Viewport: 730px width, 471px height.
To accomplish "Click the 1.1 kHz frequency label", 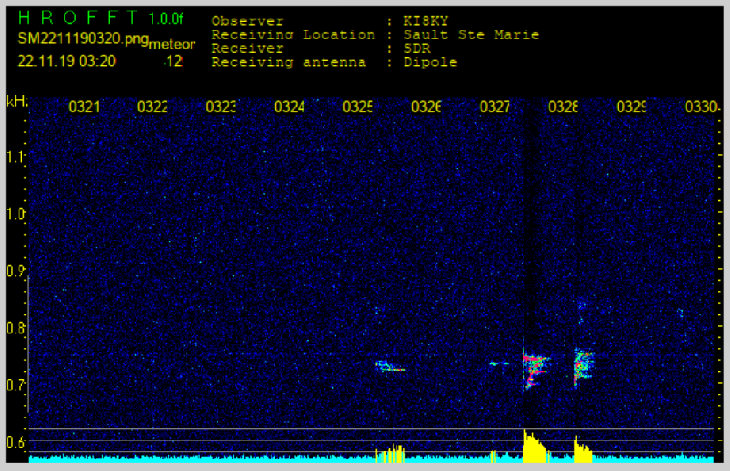I will pyautogui.click(x=15, y=157).
